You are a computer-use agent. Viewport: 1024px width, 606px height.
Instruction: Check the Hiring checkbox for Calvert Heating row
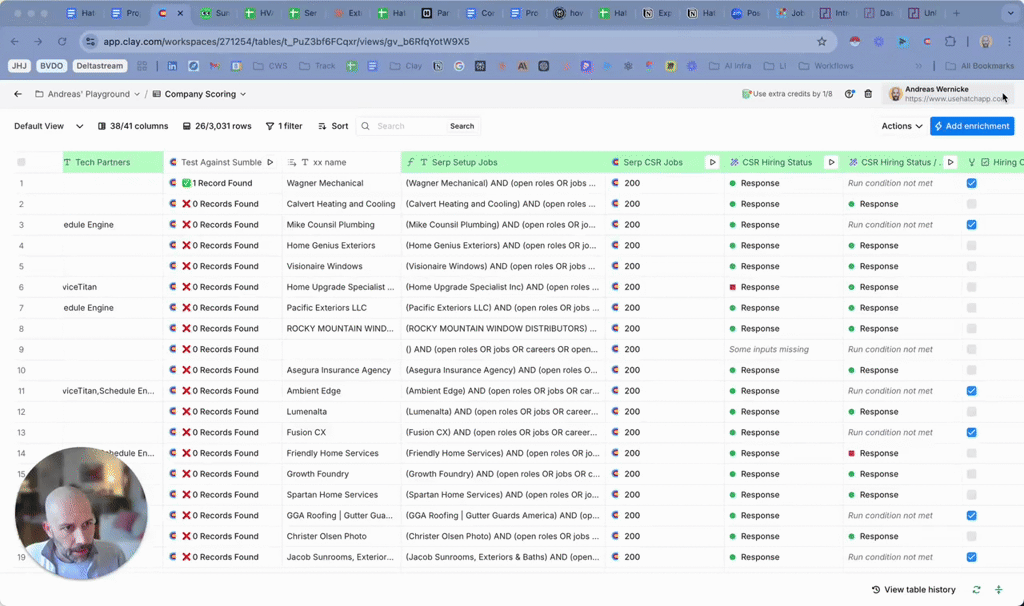tap(971, 204)
